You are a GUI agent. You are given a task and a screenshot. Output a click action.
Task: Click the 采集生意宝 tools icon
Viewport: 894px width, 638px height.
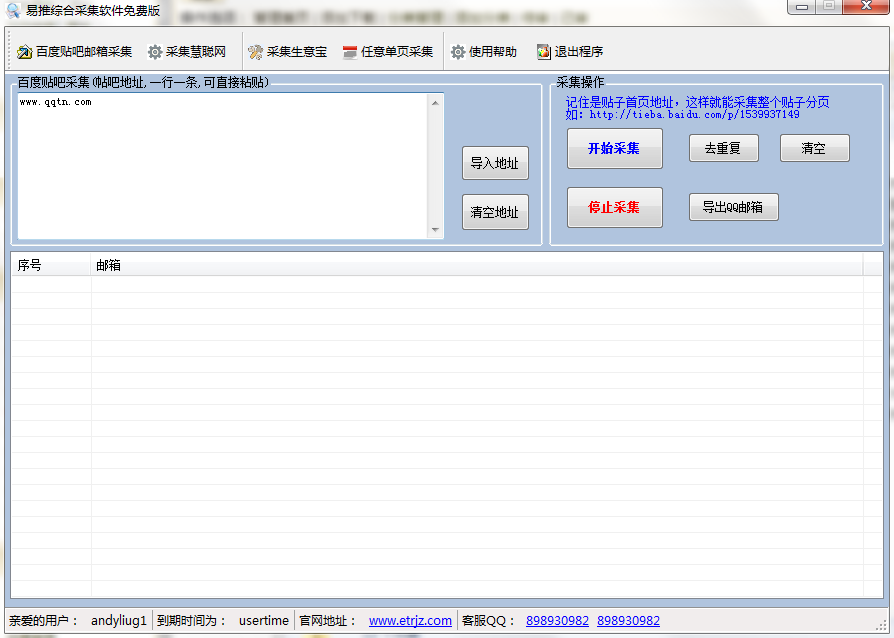coord(256,52)
